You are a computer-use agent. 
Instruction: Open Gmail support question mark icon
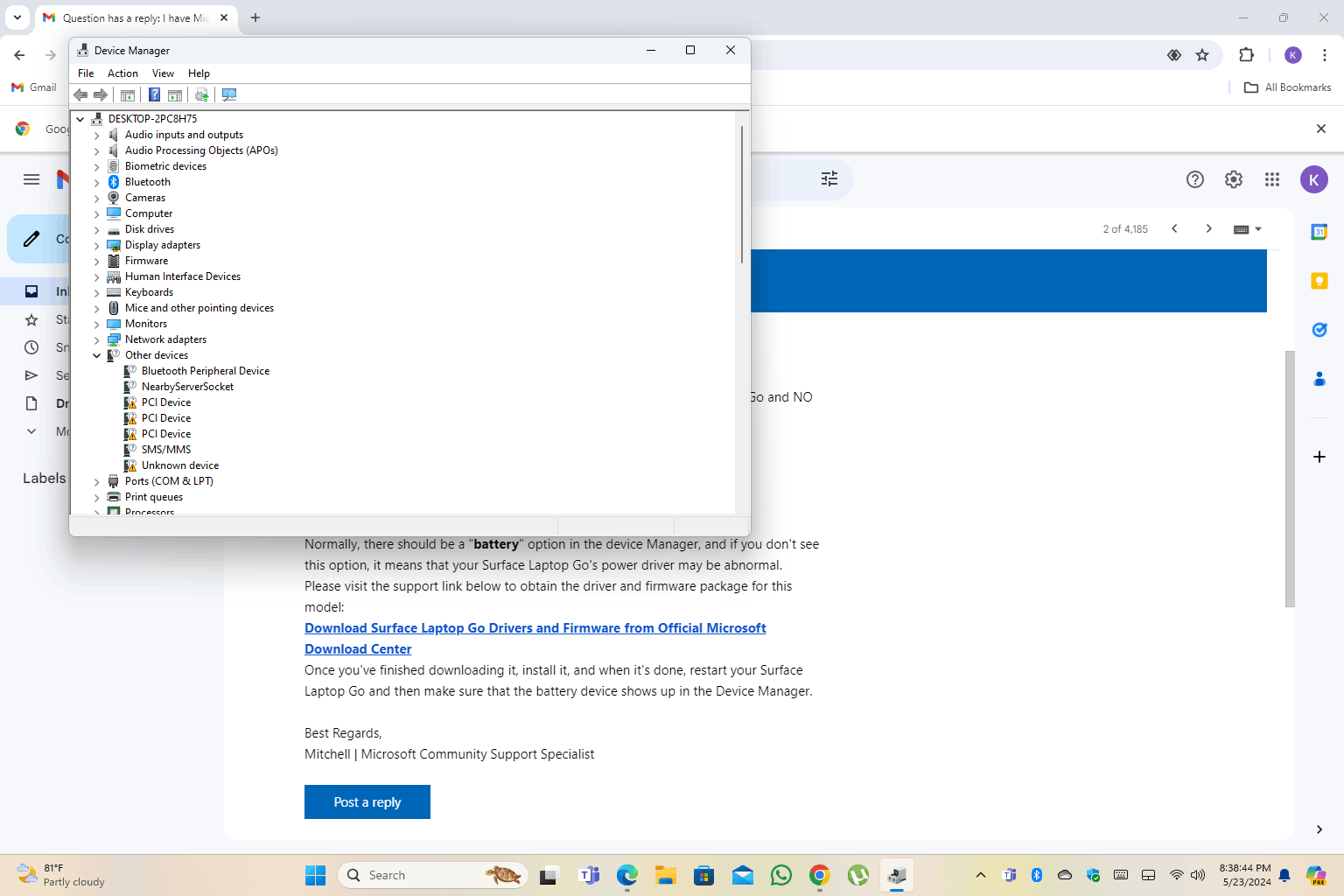click(1195, 179)
